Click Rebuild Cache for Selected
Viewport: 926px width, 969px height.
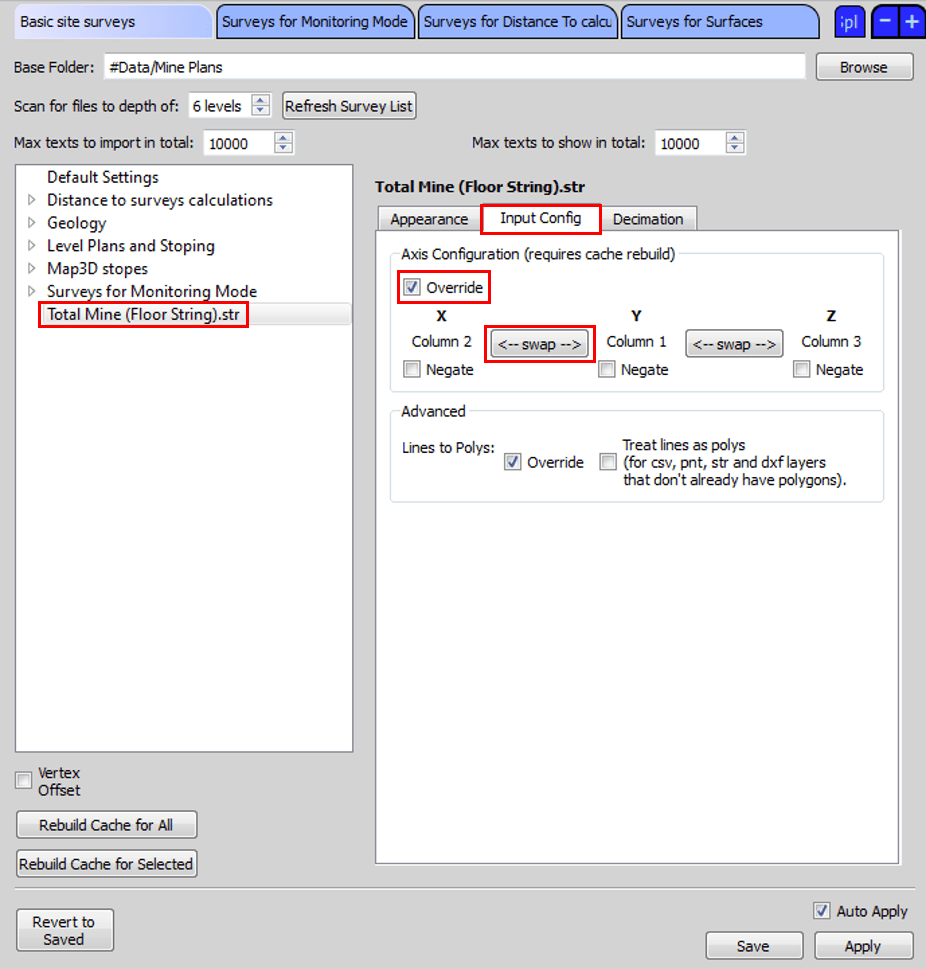click(106, 863)
